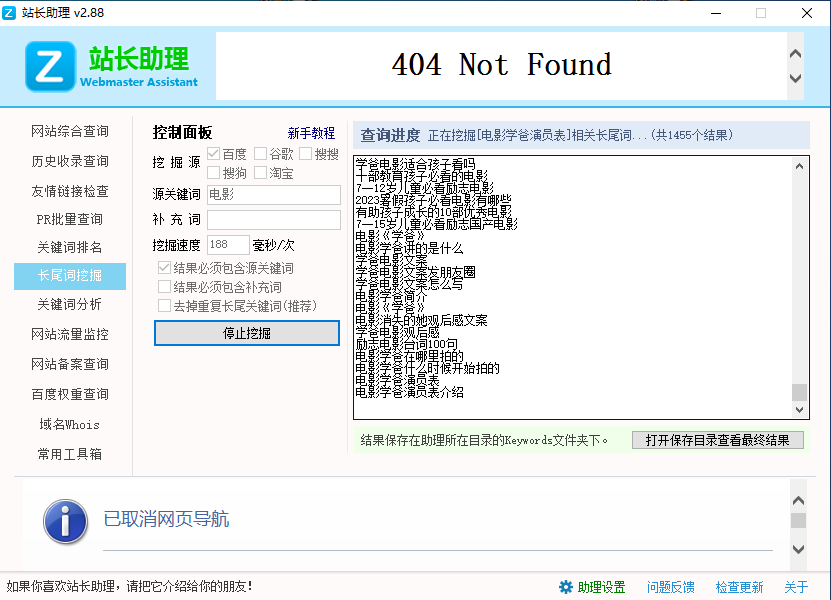
Task: Toggle the 谷歌 mining source checkbox
Action: click(261, 154)
